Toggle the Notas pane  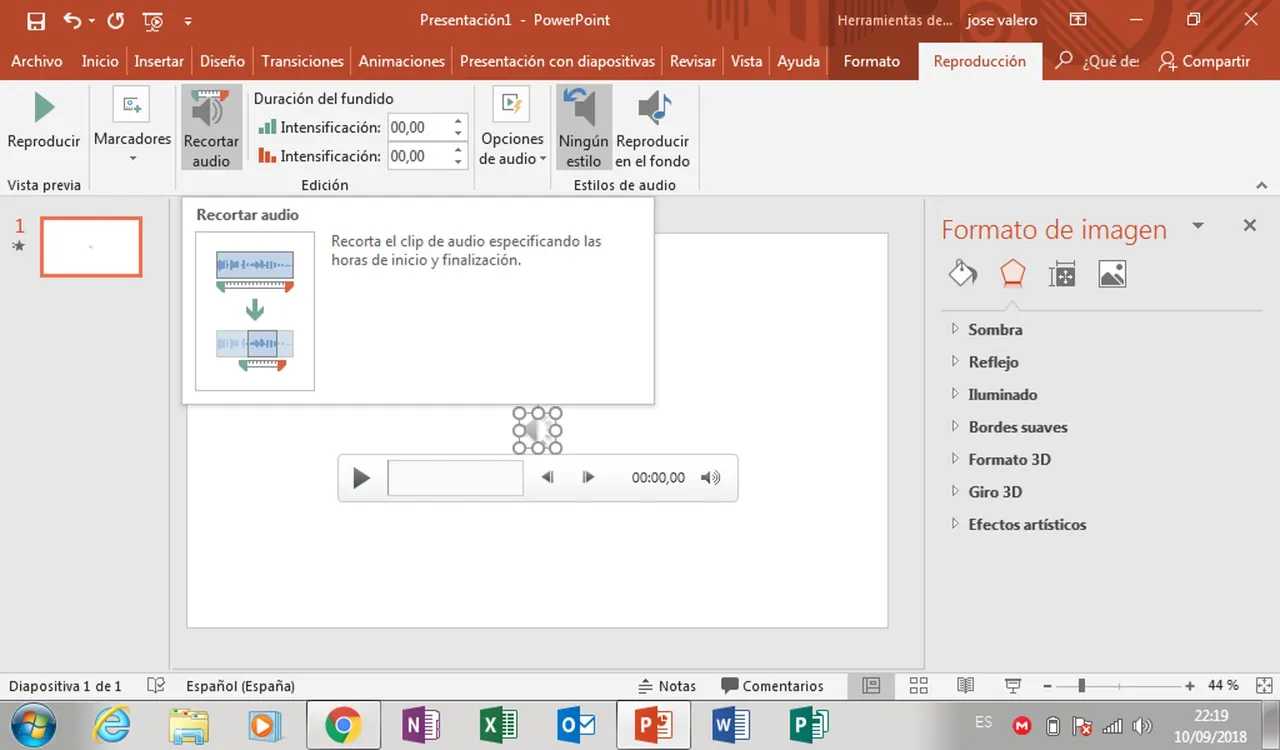tap(667, 686)
